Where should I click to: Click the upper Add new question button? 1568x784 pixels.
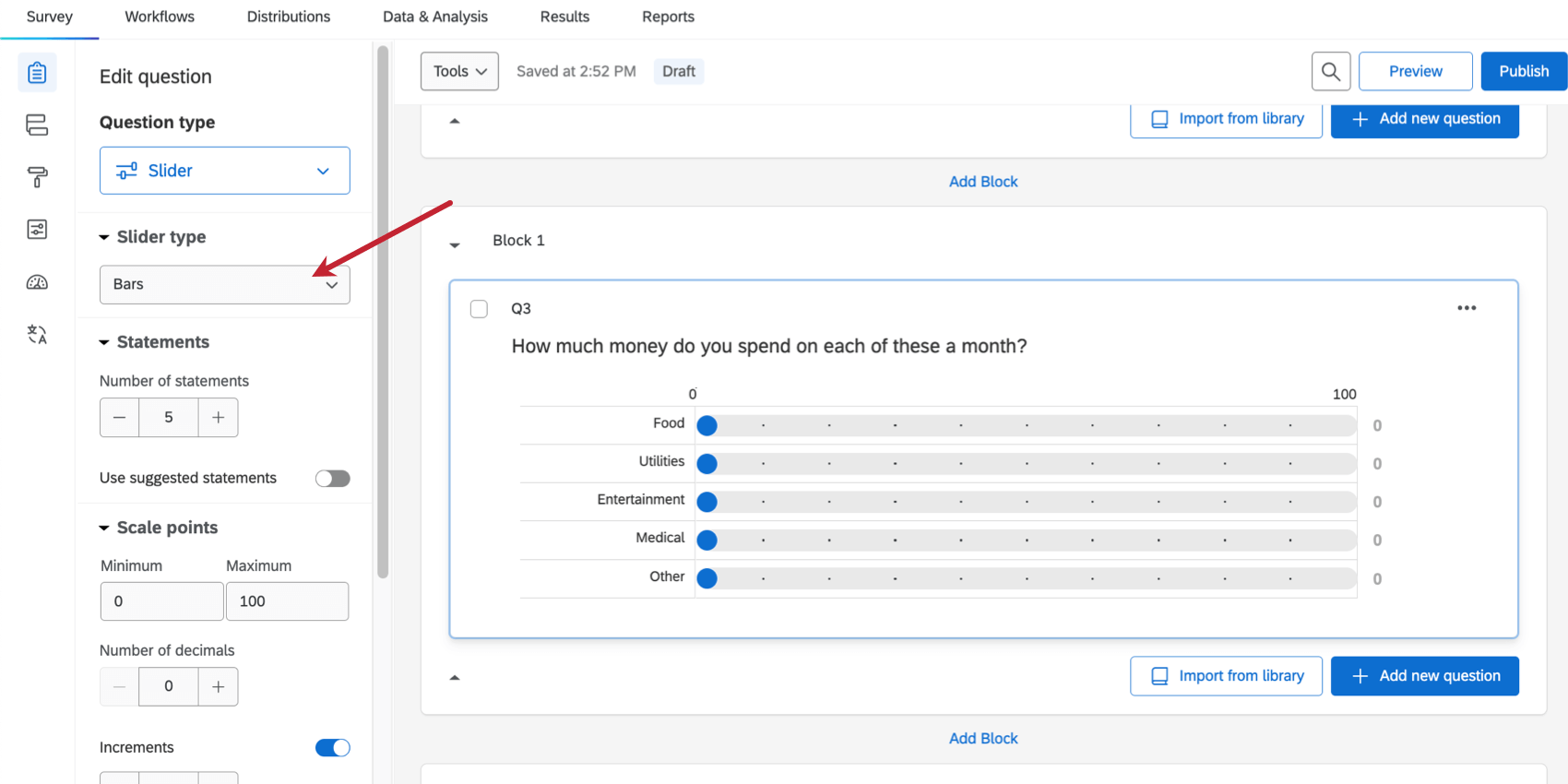[1425, 119]
